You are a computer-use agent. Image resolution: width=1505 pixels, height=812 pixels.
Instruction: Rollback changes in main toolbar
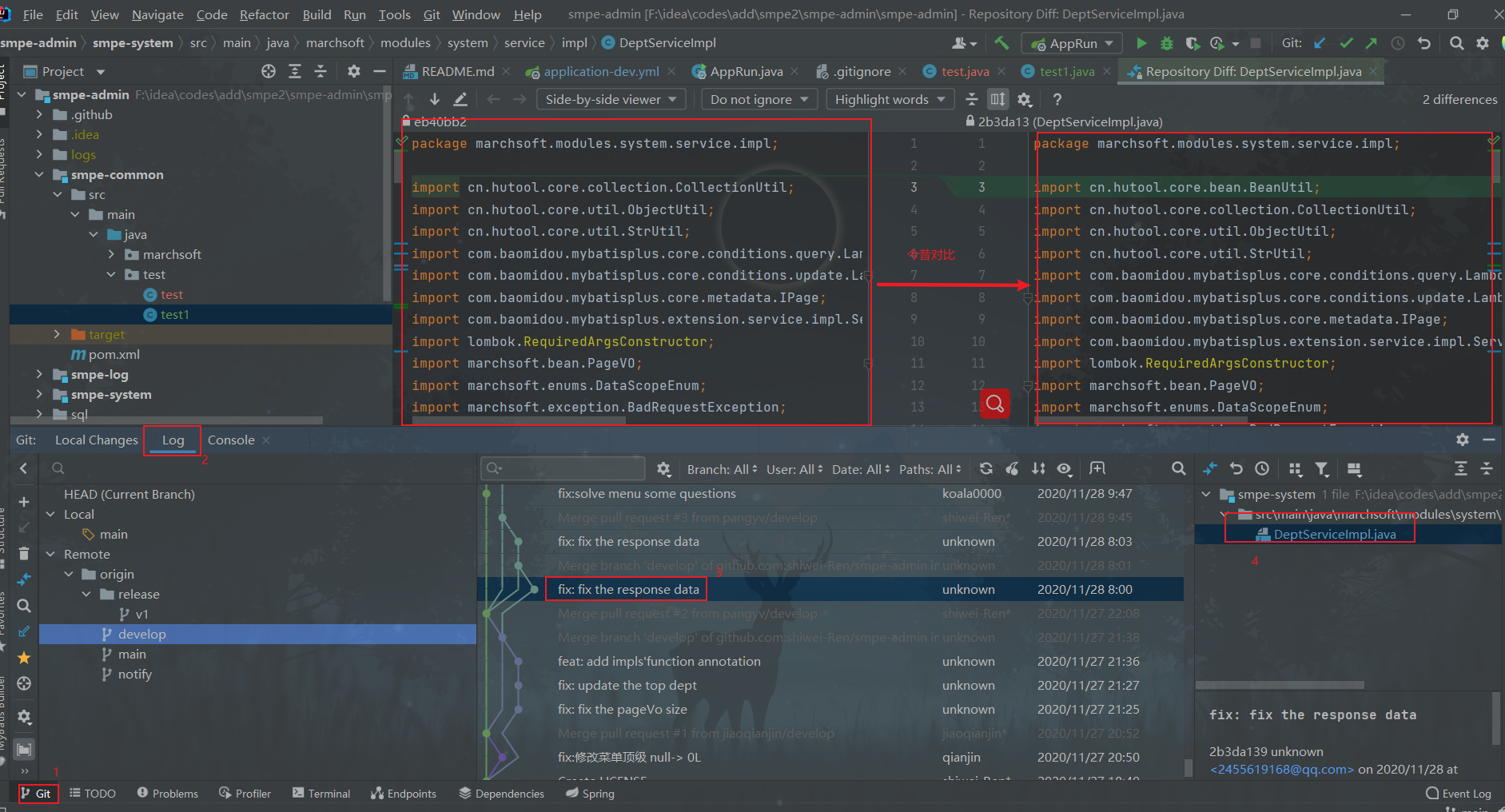(1424, 43)
